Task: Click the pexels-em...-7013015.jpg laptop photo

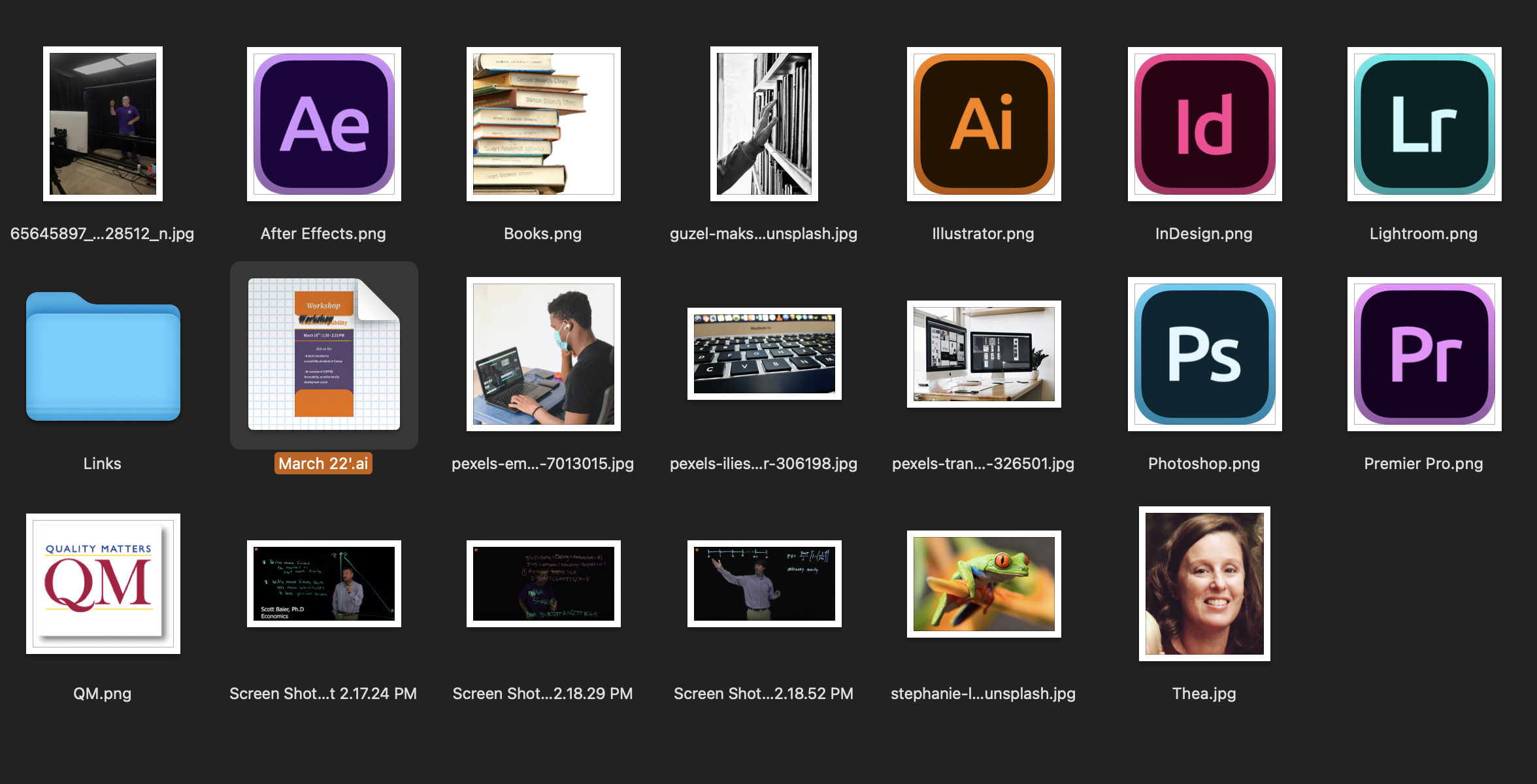Action: tap(543, 353)
